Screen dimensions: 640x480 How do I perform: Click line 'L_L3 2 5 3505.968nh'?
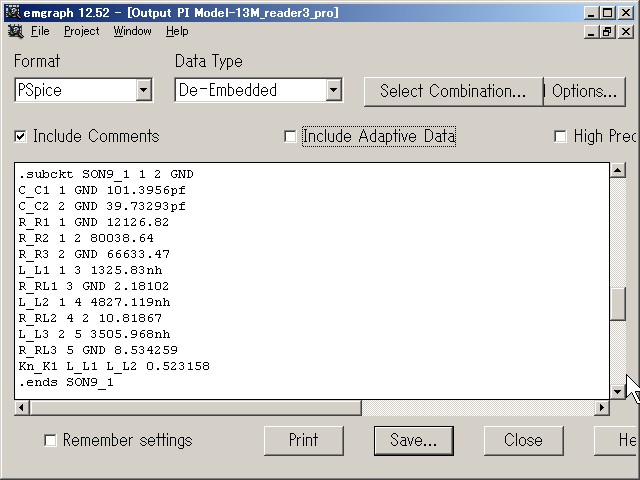pyautogui.click(x=94, y=334)
